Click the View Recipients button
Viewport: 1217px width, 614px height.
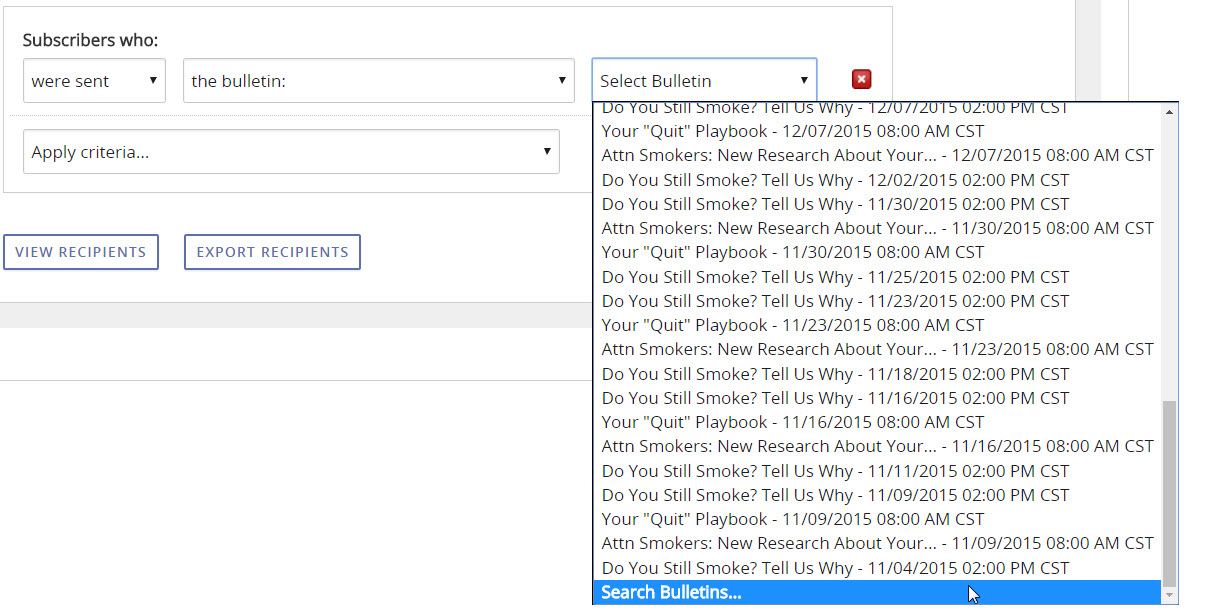click(x=81, y=252)
